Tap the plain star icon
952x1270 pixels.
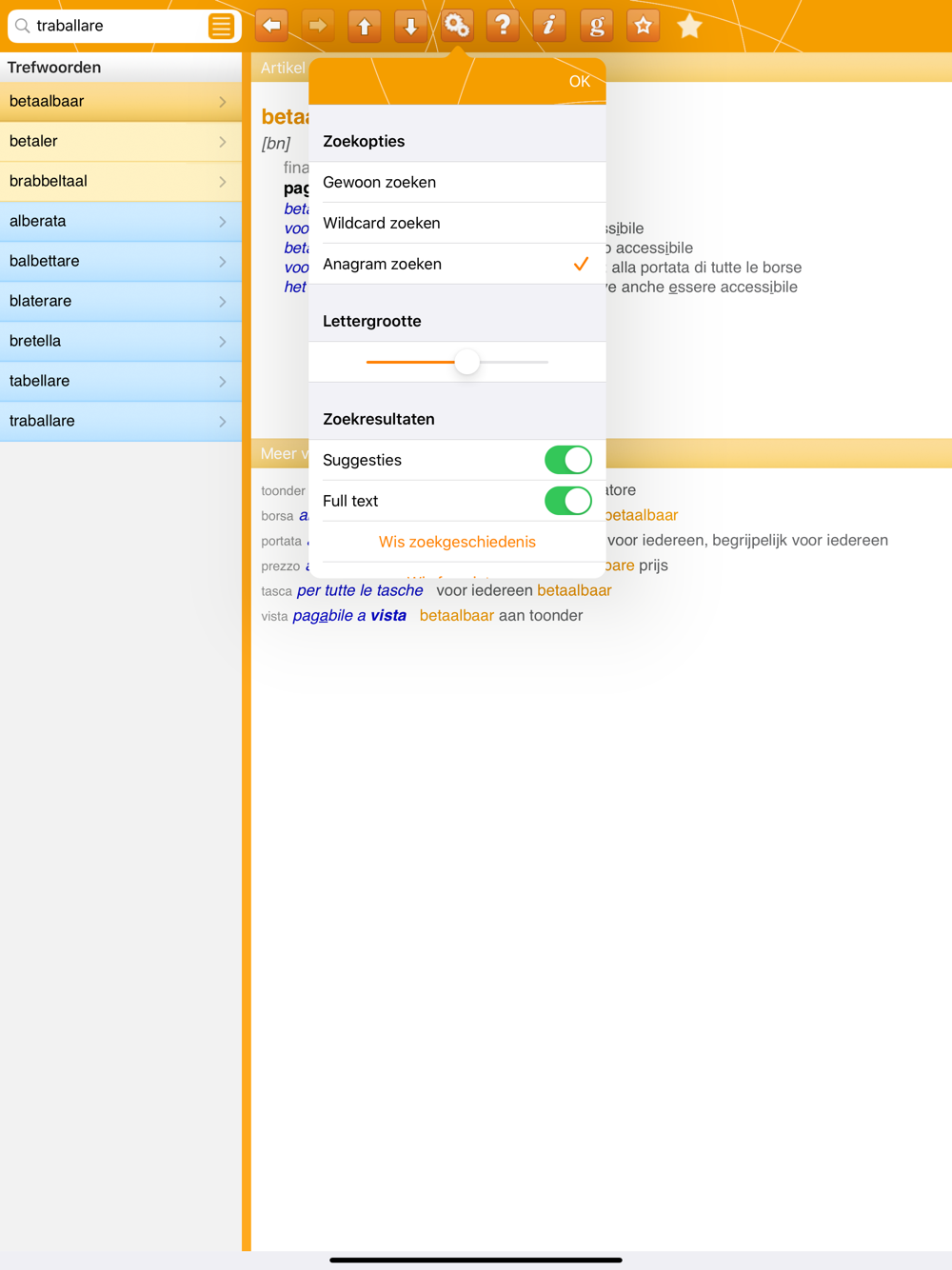point(689,26)
